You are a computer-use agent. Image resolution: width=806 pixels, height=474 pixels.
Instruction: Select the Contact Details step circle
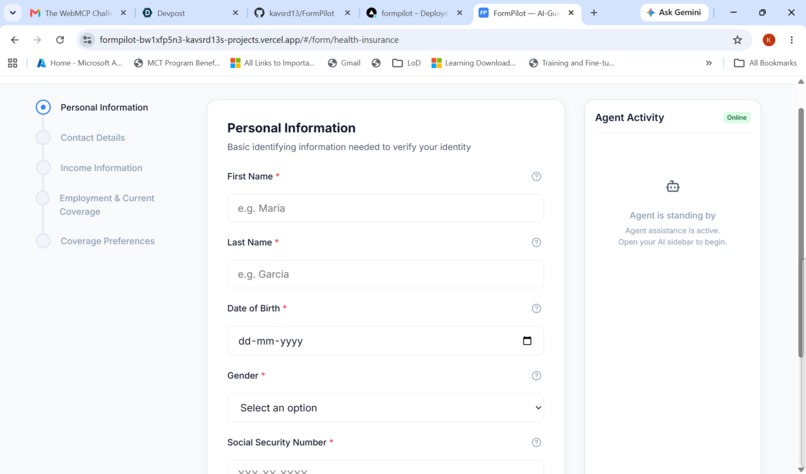(x=43, y=137)
